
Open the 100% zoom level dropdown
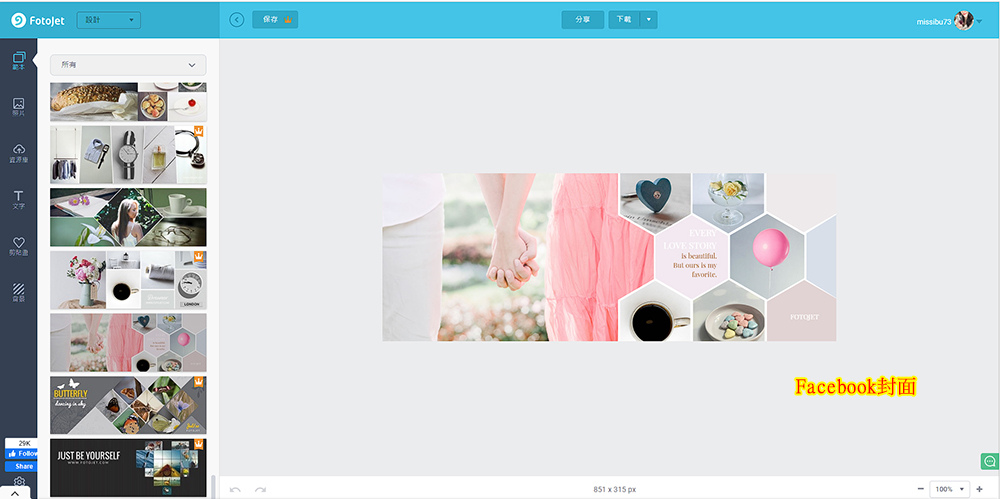[x=950, y=489]
